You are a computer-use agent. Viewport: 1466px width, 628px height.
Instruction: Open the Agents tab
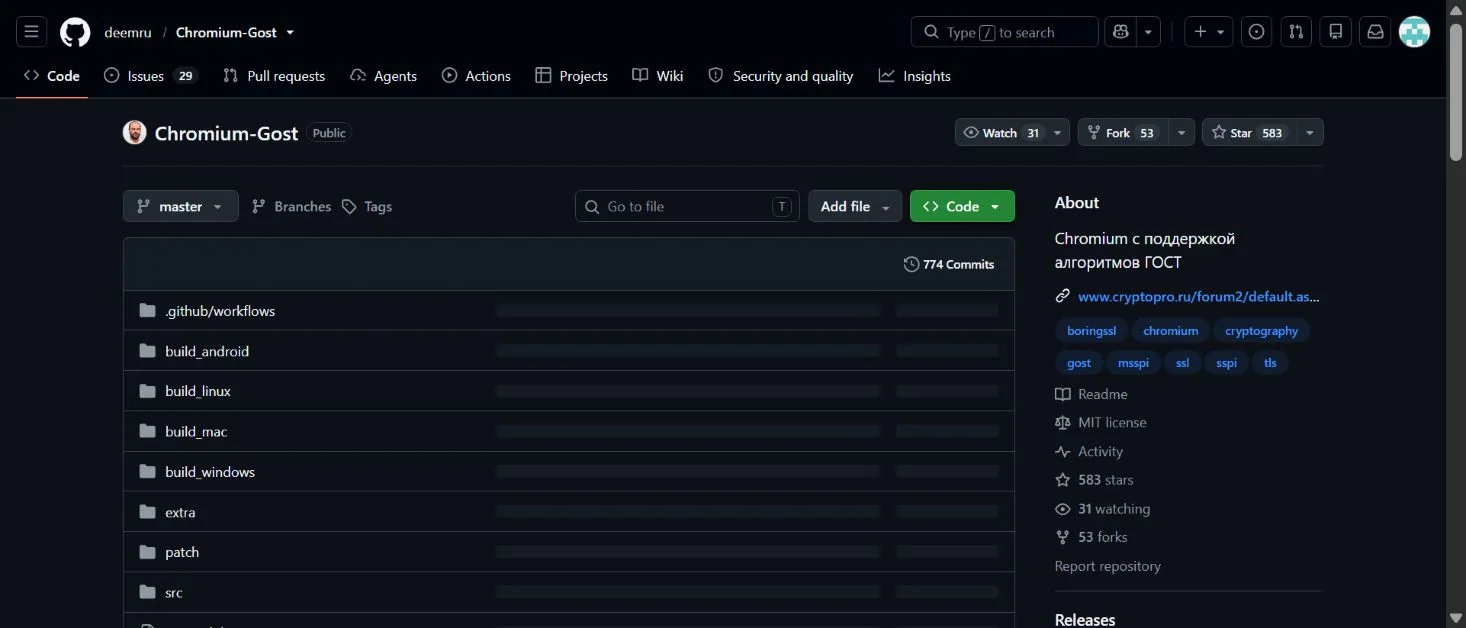(x=384, y=76)
